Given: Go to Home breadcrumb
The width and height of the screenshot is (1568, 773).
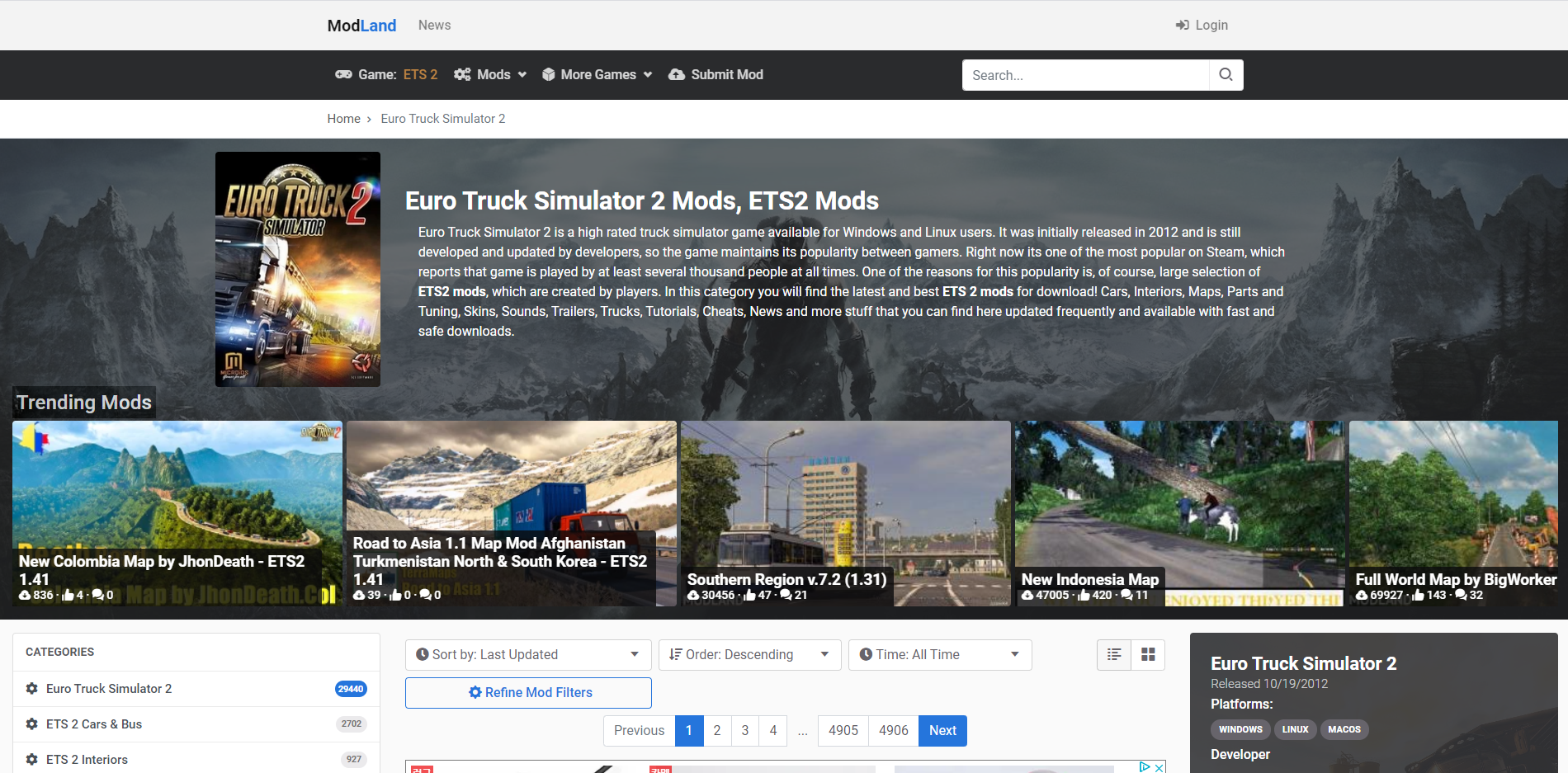Looking at the screenshot, I should coord(343,119).
